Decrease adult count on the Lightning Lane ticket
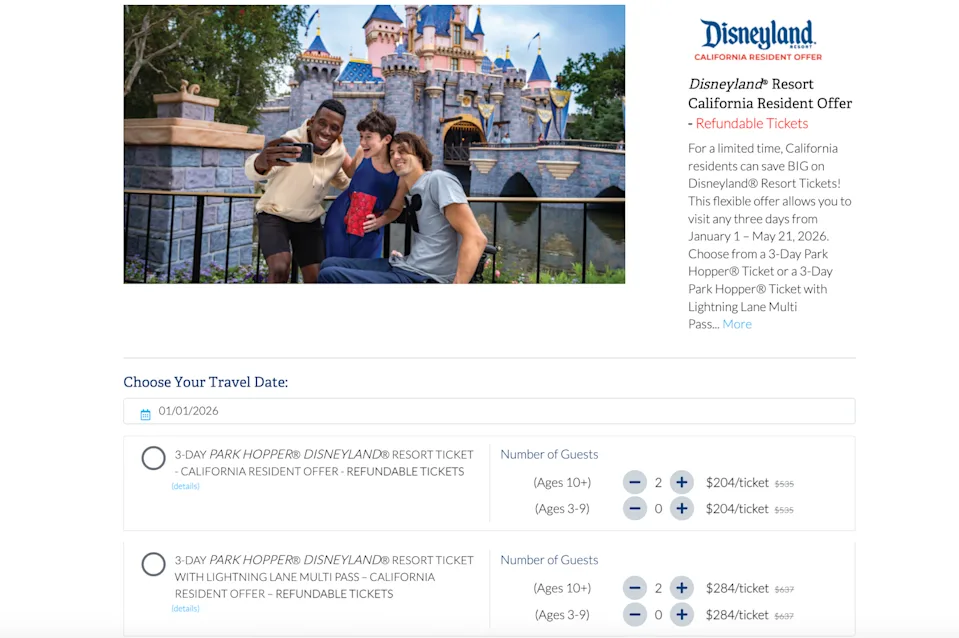The width and height of the screenshot is (959, 638). (x=635, y=588)
